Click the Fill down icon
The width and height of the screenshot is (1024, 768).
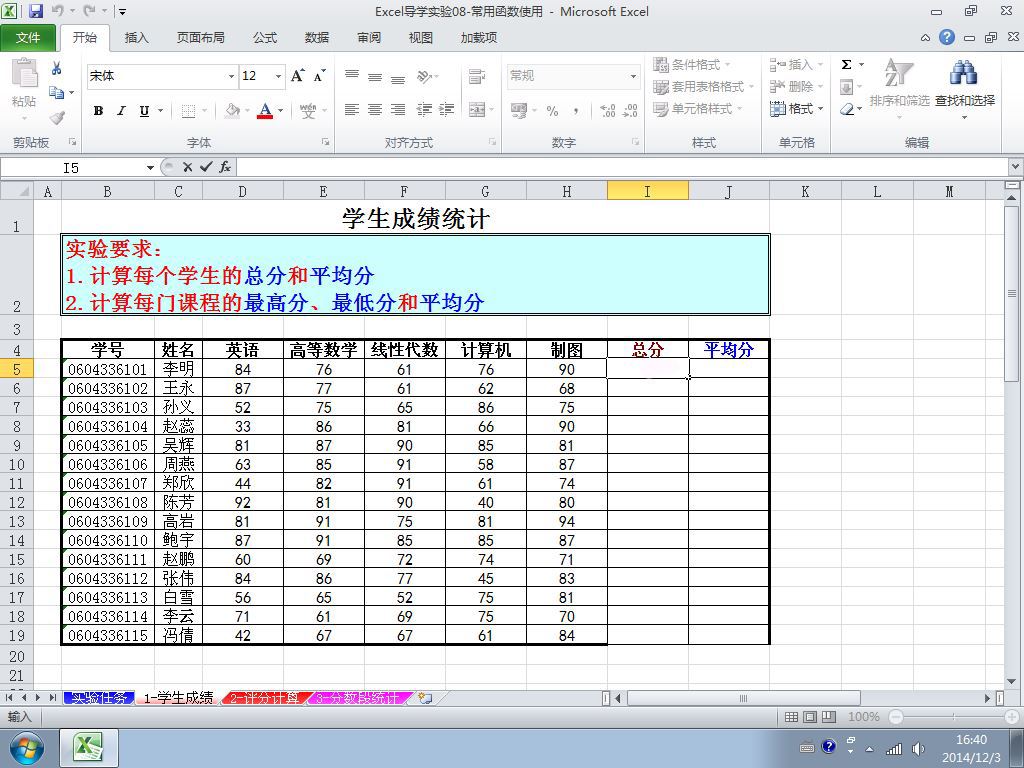[x=846, y=86]
